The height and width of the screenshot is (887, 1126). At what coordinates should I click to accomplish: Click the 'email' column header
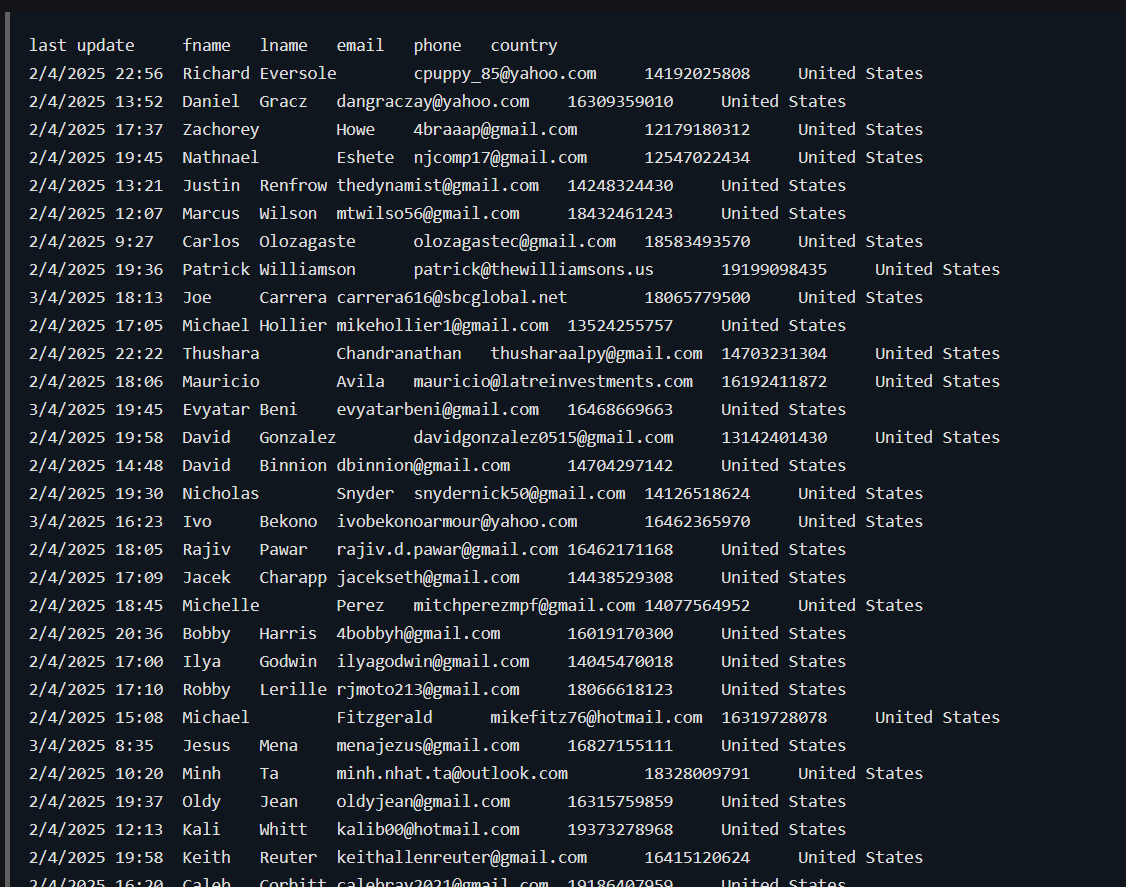(360, 45)
